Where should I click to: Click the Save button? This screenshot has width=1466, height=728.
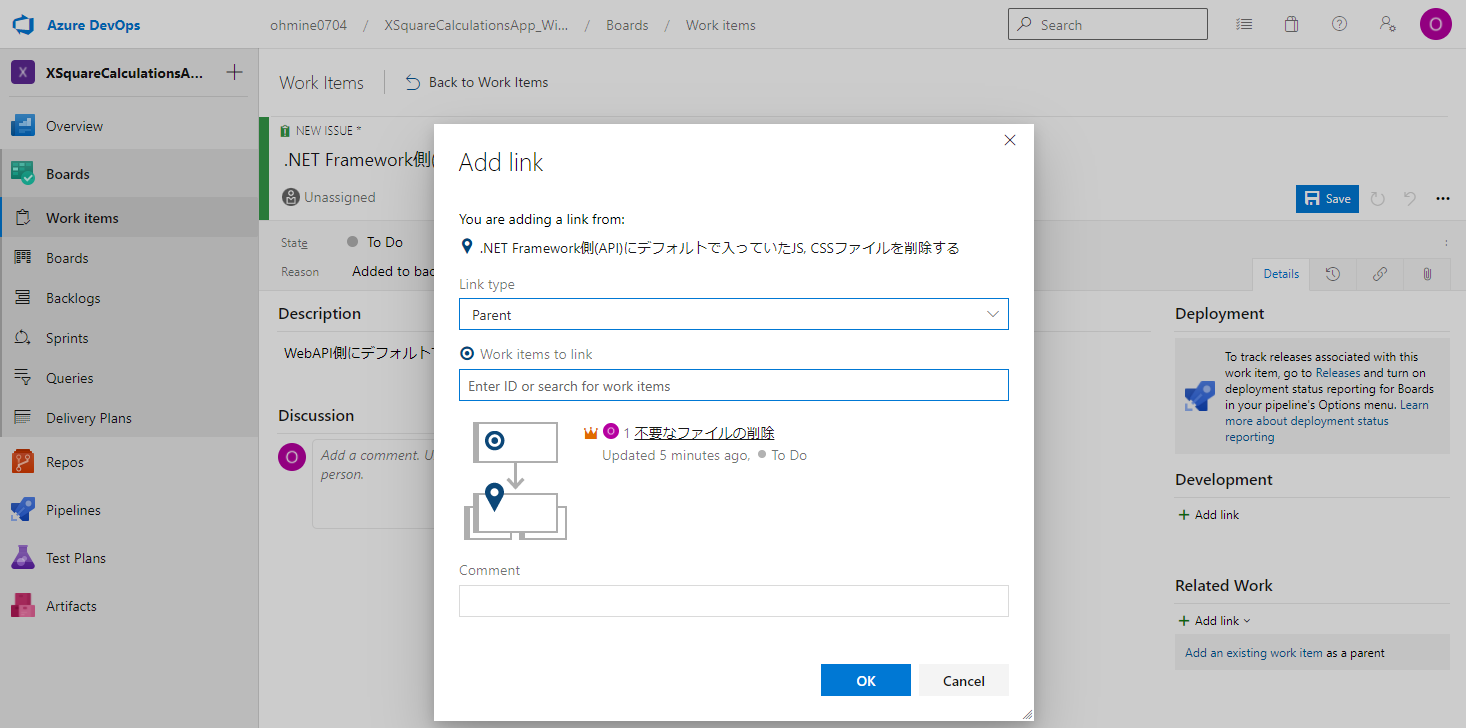(1327, 198)
